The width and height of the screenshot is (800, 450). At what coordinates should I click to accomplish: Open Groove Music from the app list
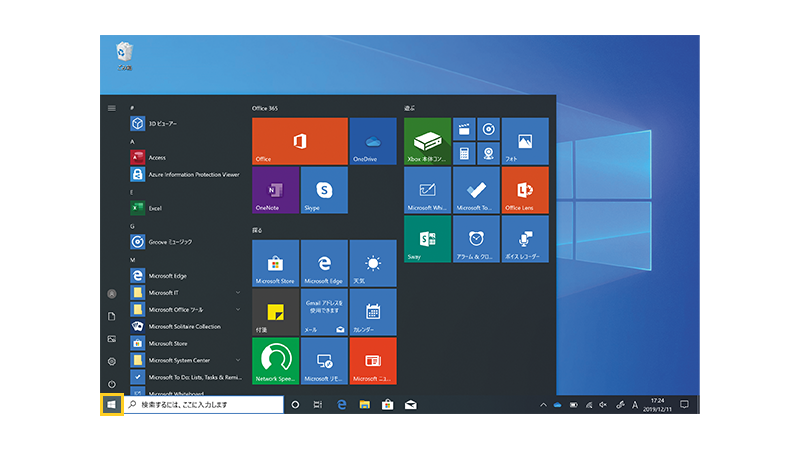186,242
